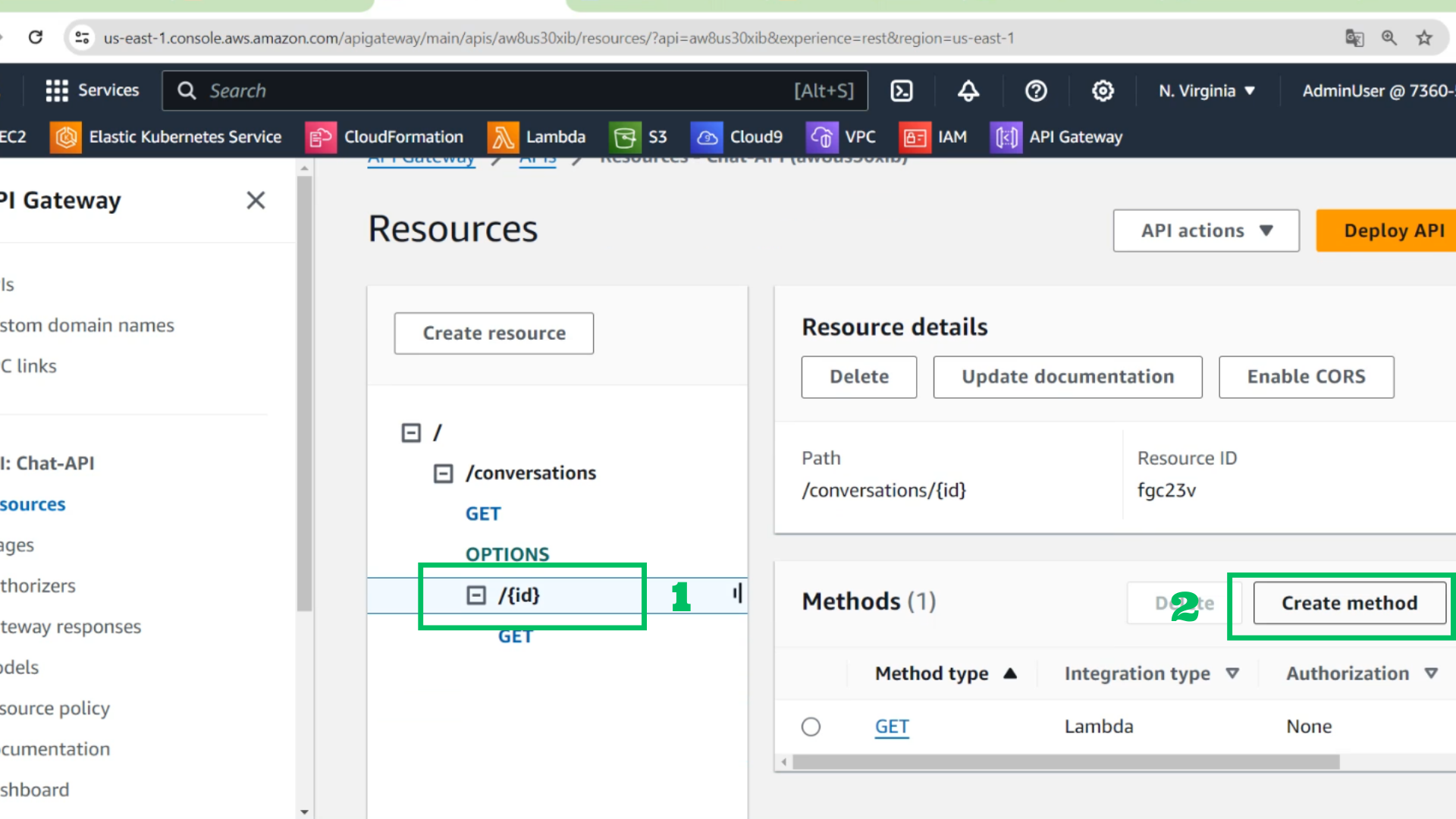Collapse the /{id} resource node
The width and height of the screenshot is (1456, 819).
click(x=476, y=595)
